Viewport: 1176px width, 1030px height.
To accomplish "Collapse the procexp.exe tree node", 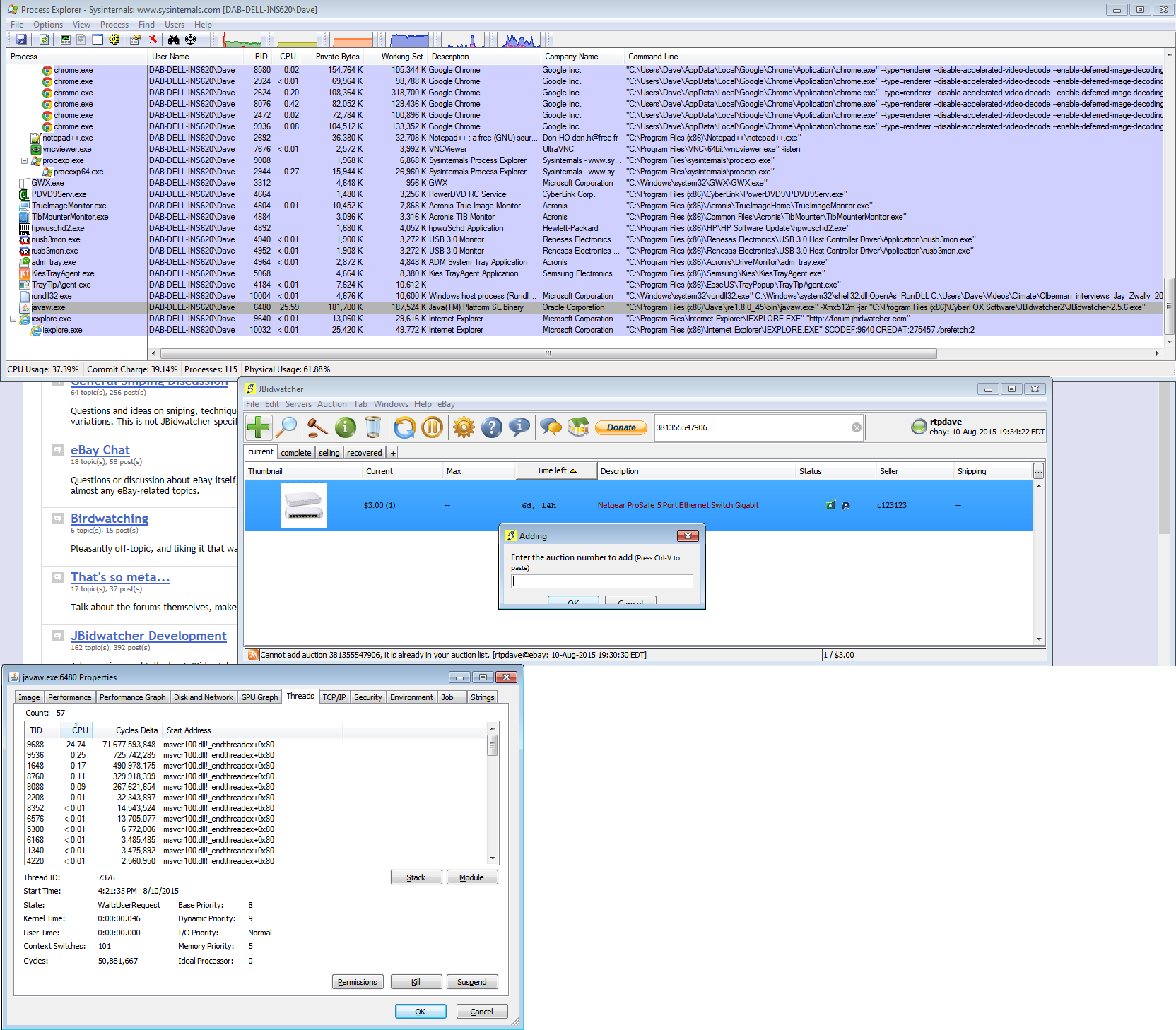I will click(x=24, y=160).
